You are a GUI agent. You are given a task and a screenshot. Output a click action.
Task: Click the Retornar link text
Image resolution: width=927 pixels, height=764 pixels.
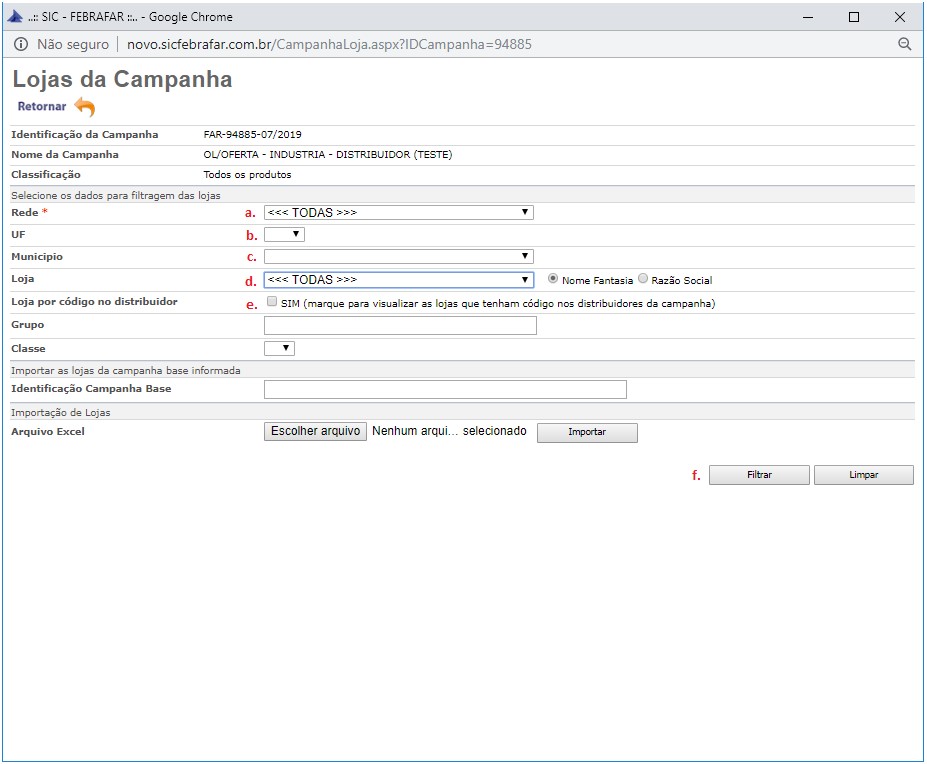coord(42,107)
